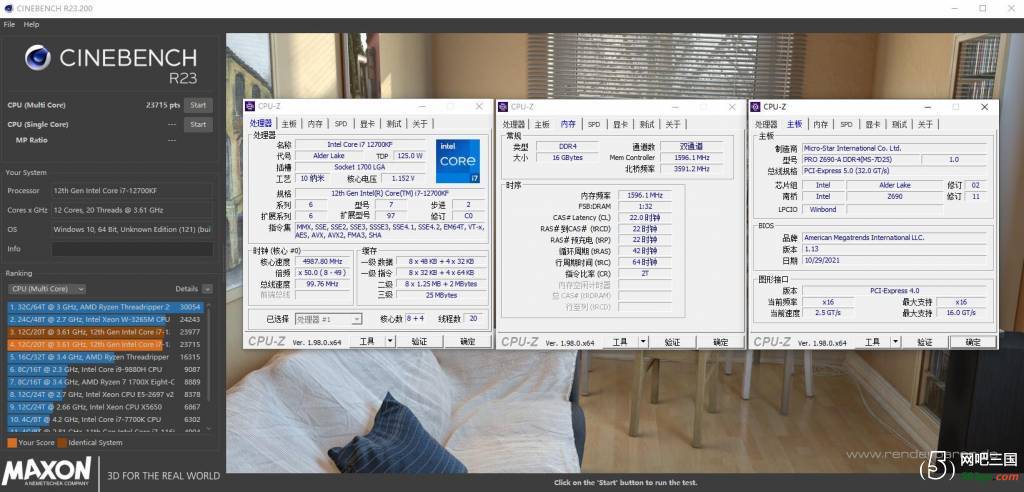Click 确定 button in mainboard CPU-Z window
The width and height of the screenshot is (1024, 492).
point(973,342)
